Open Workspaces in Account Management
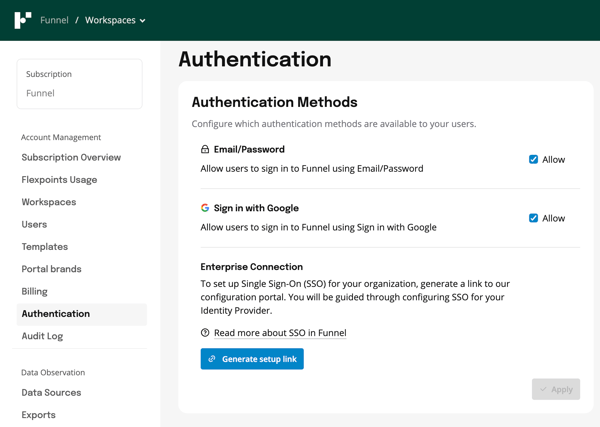This screenshot has height=427, width=600. [49, 202]
